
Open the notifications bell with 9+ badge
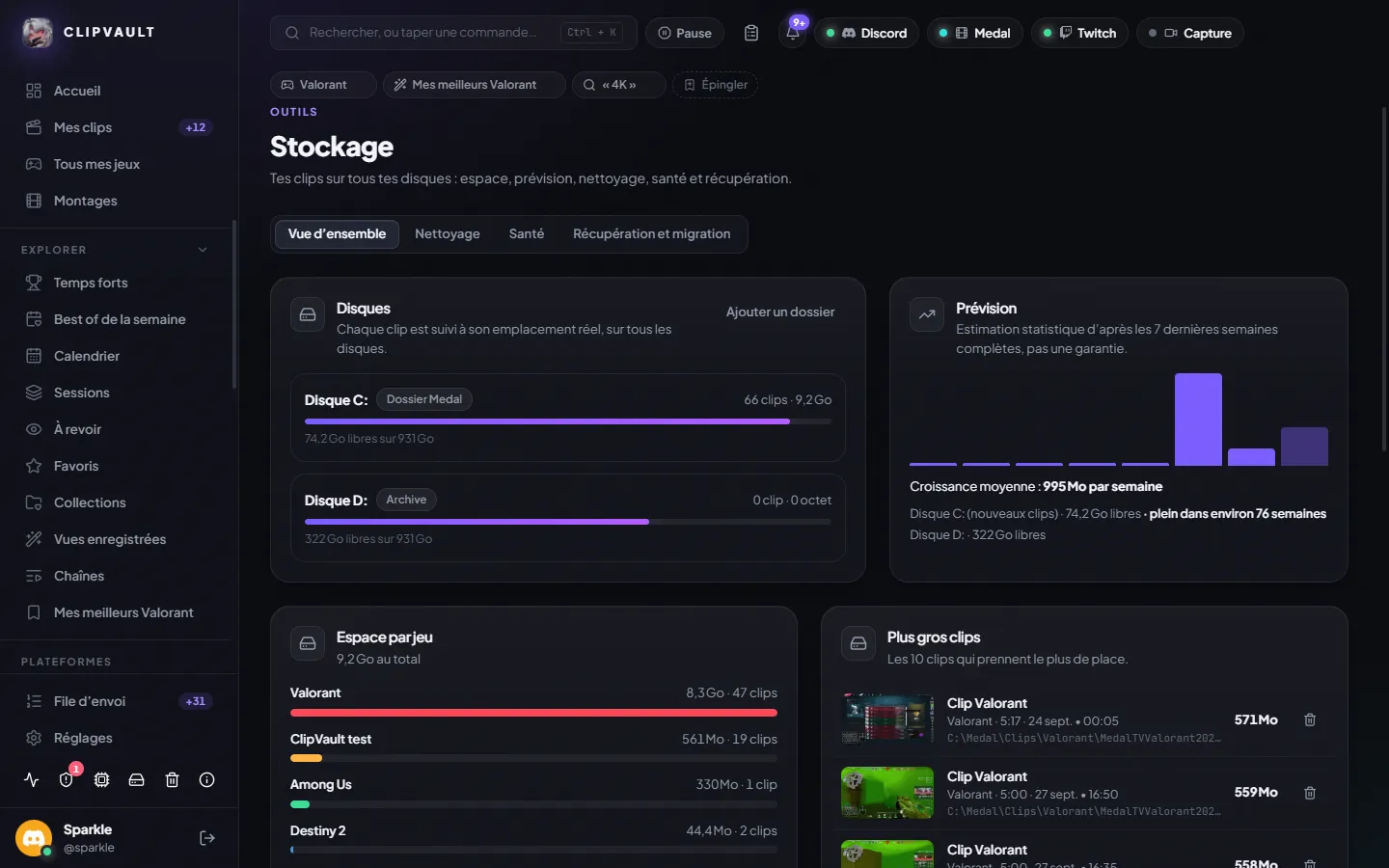(793, 33)
